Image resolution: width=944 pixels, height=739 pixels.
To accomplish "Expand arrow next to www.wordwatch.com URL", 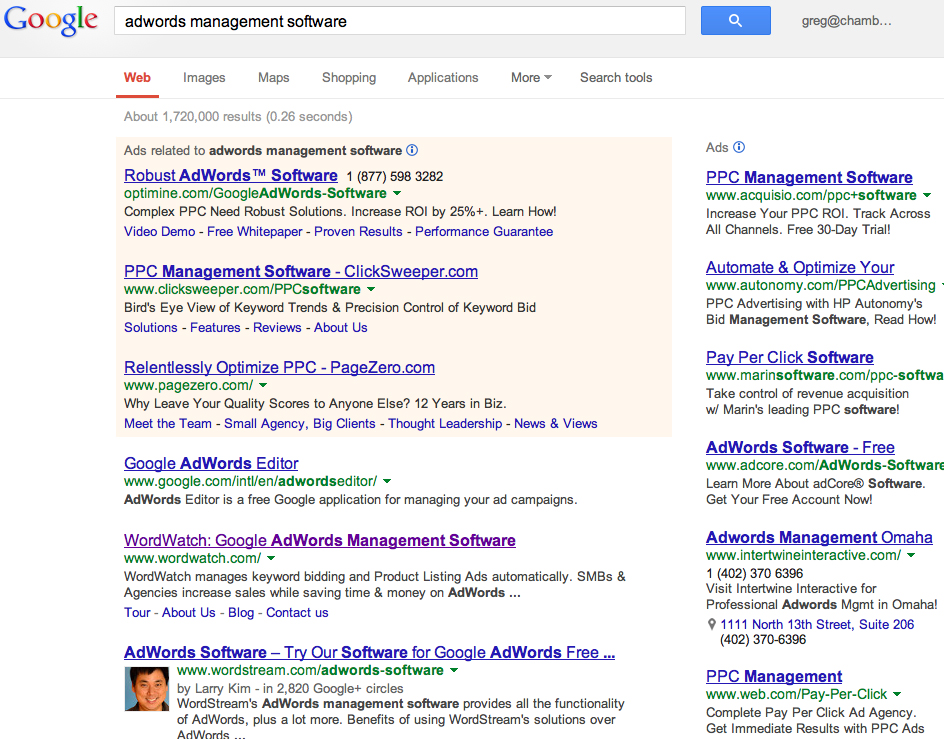I will [x=271, y=558].
